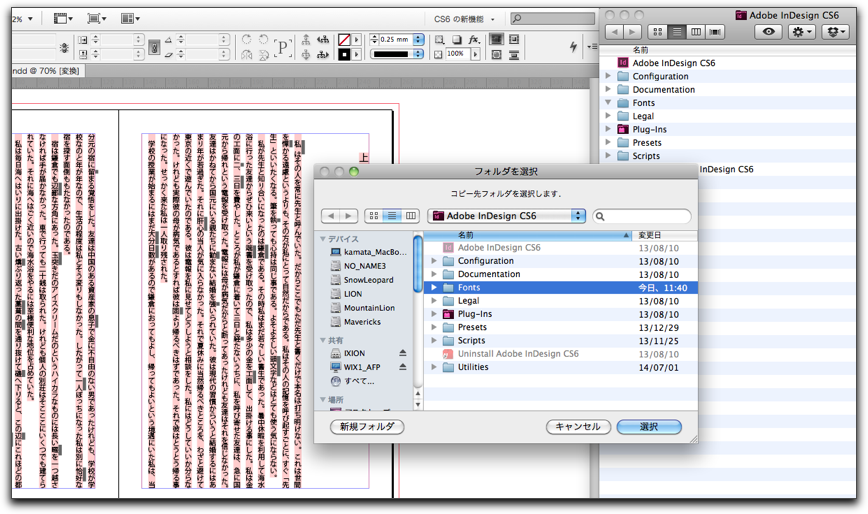
Task: Open stroke weight 0.25 mm dropdown
Action: coord(418,39)
